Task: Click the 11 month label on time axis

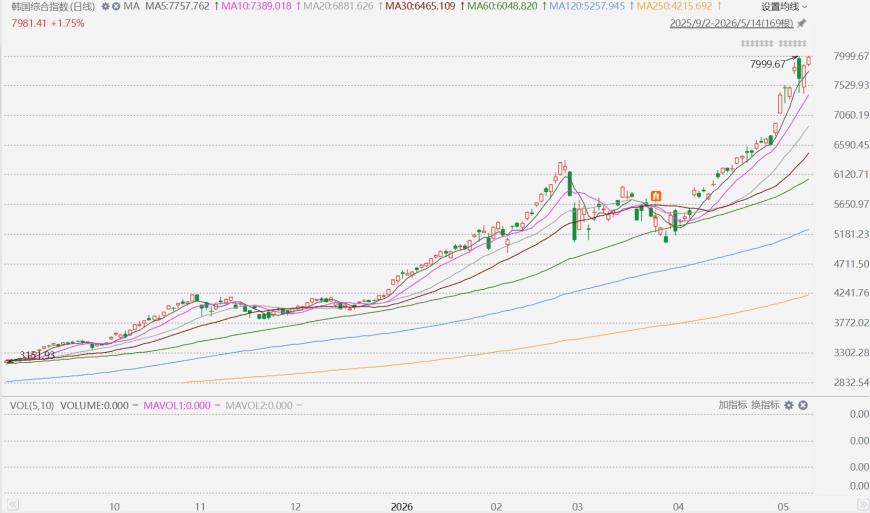Action: coord(200,506)
